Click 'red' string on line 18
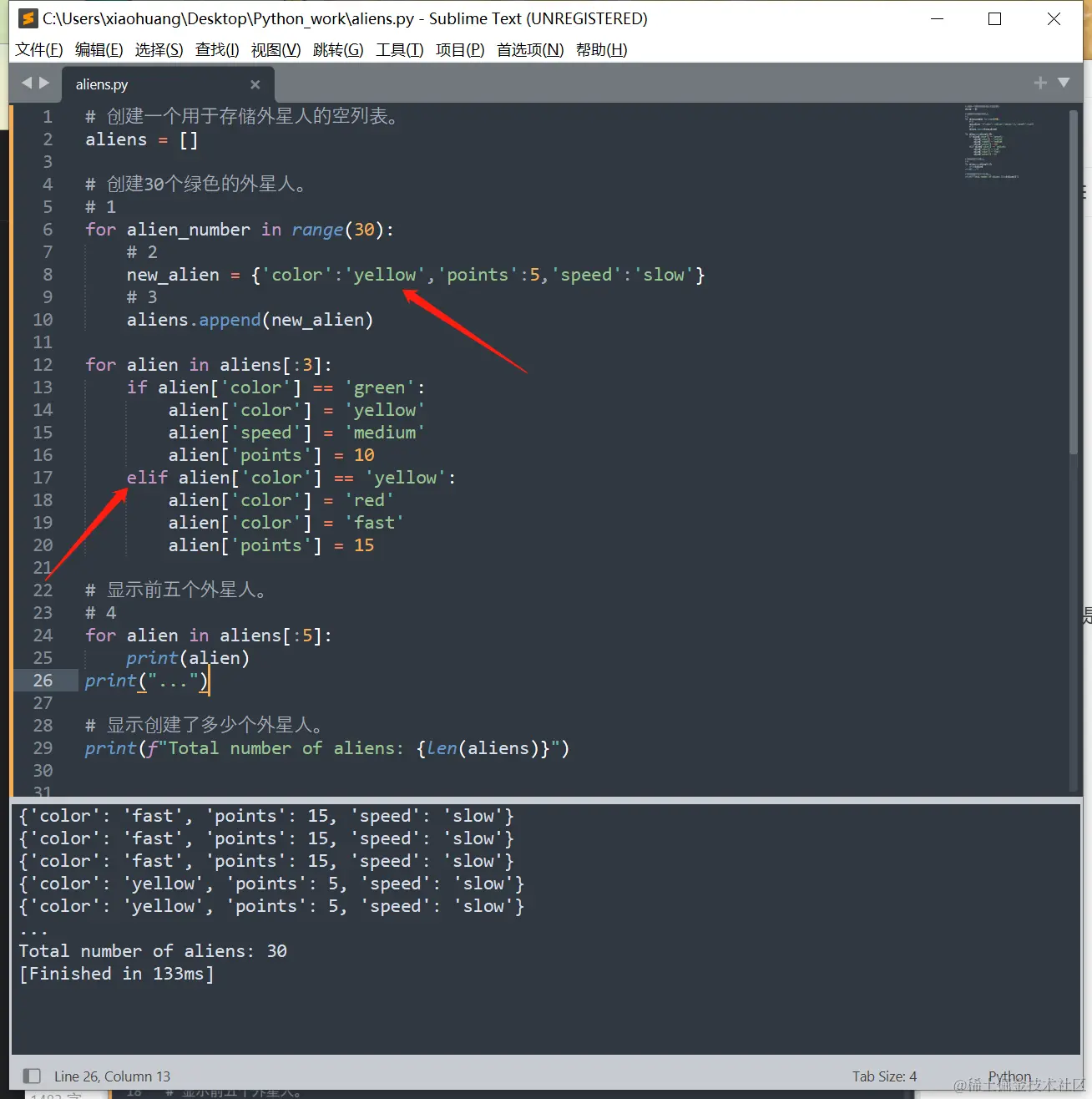This screenshot has width=1092, height=1099. click(x=369, y=500)
